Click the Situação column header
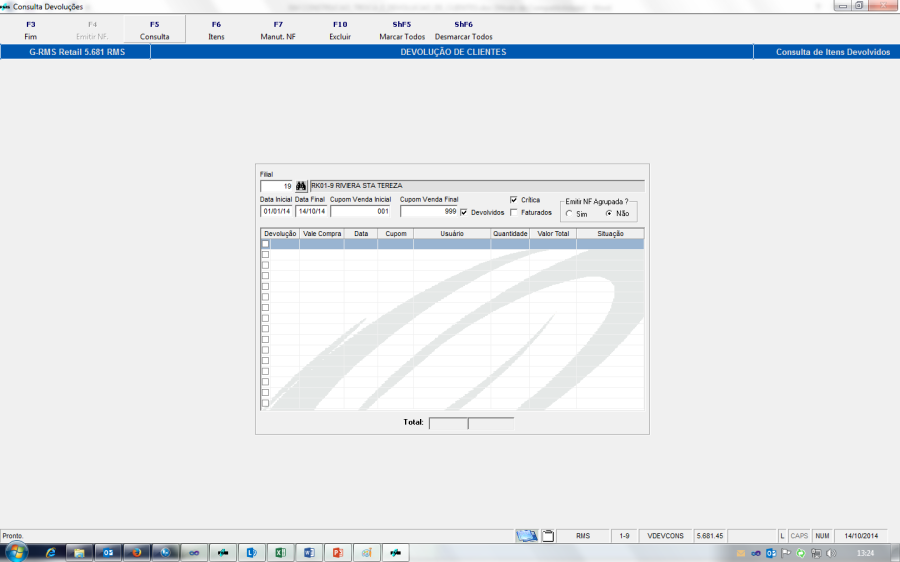This screenshot has width=900, height=562. click(x=610, y=234)
